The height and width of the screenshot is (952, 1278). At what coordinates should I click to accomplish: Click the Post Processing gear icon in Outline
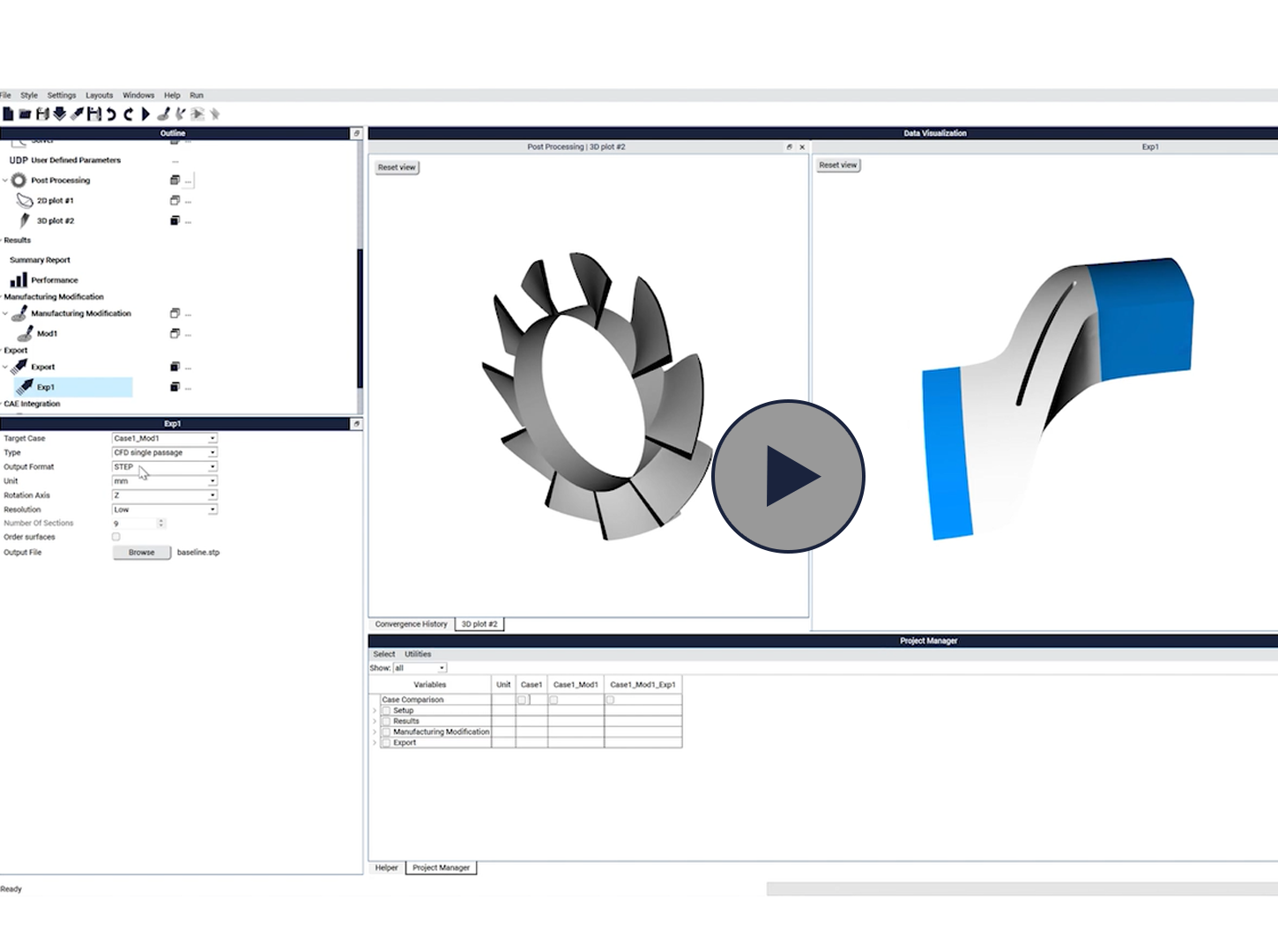(19, 180)
